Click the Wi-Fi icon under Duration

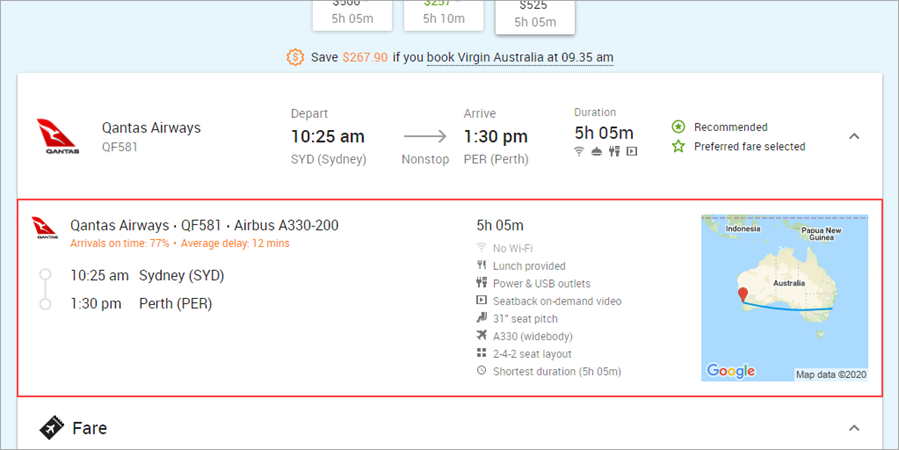(579, 151)
